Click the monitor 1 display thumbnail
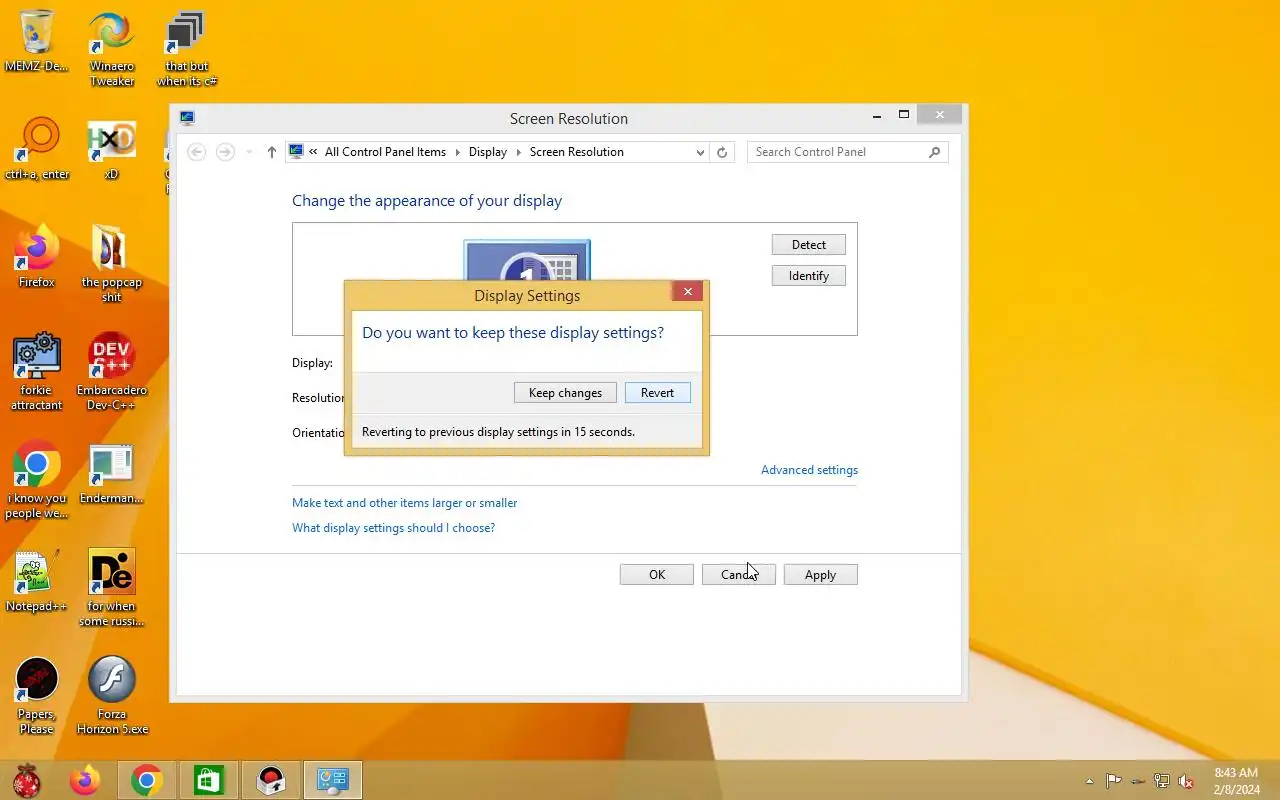This screenshot has width=1280, height=800. click(527, 261)
